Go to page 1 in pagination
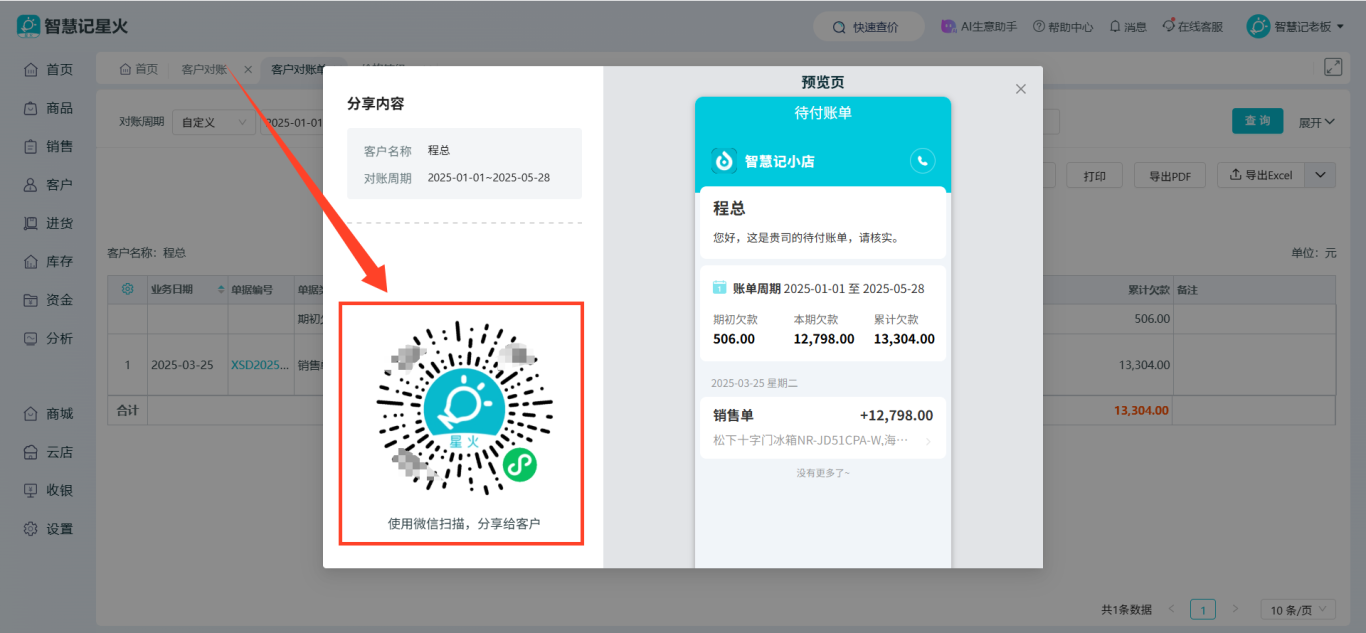 (x=1204, y=609)
